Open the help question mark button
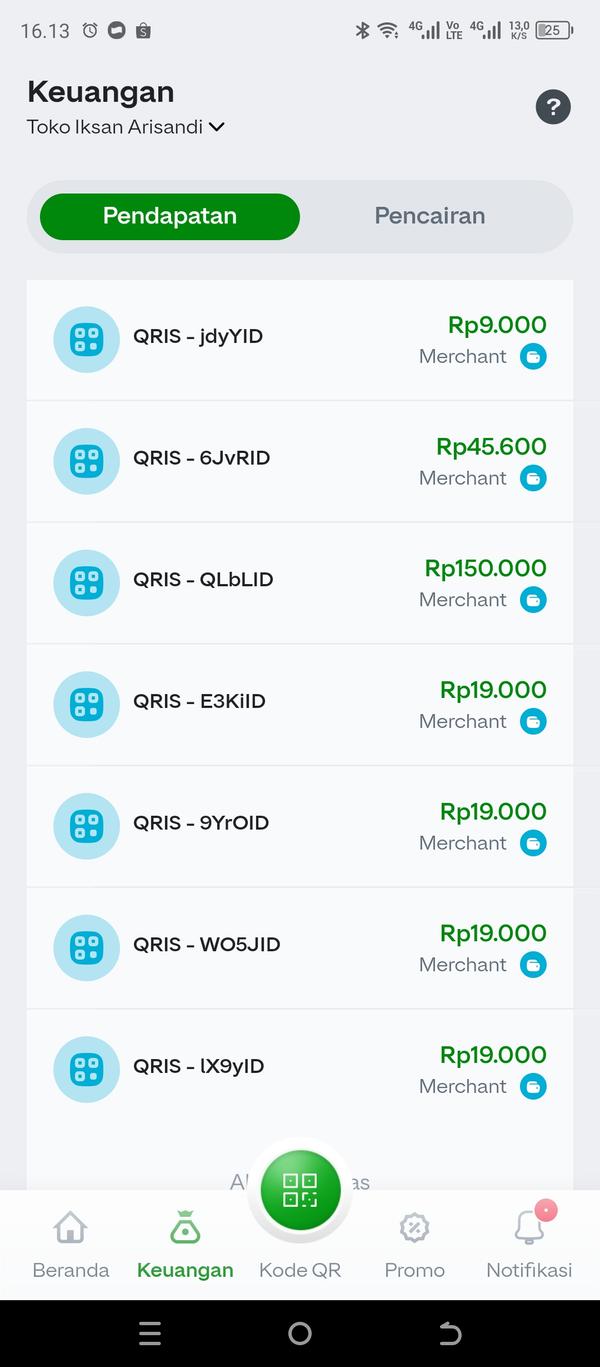Viewport: 600px width, 1367px height. tap(553, 106)
